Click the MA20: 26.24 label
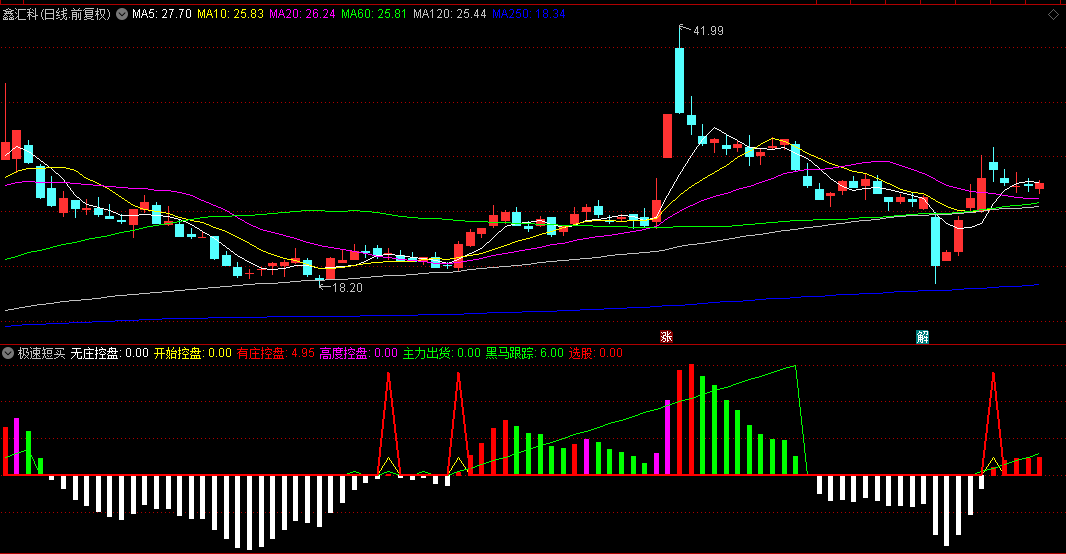Viewport: 1066px width, 554px height. (x=303, y=14)
